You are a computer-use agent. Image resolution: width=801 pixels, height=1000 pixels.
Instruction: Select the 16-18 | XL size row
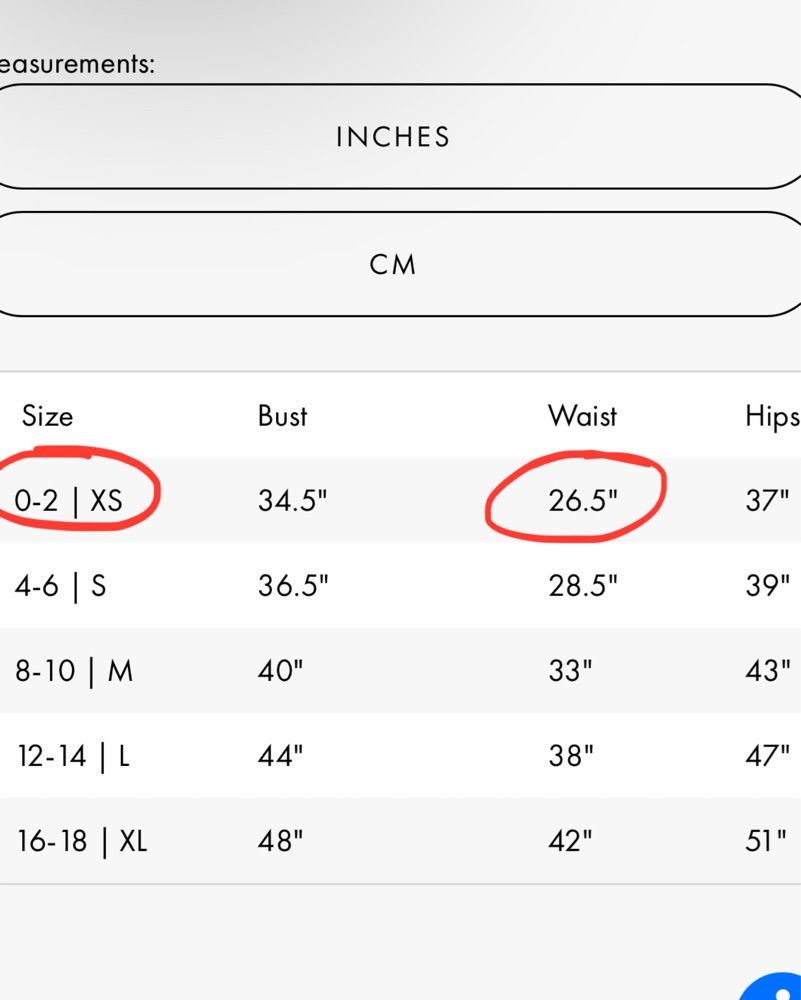point(400,841)
